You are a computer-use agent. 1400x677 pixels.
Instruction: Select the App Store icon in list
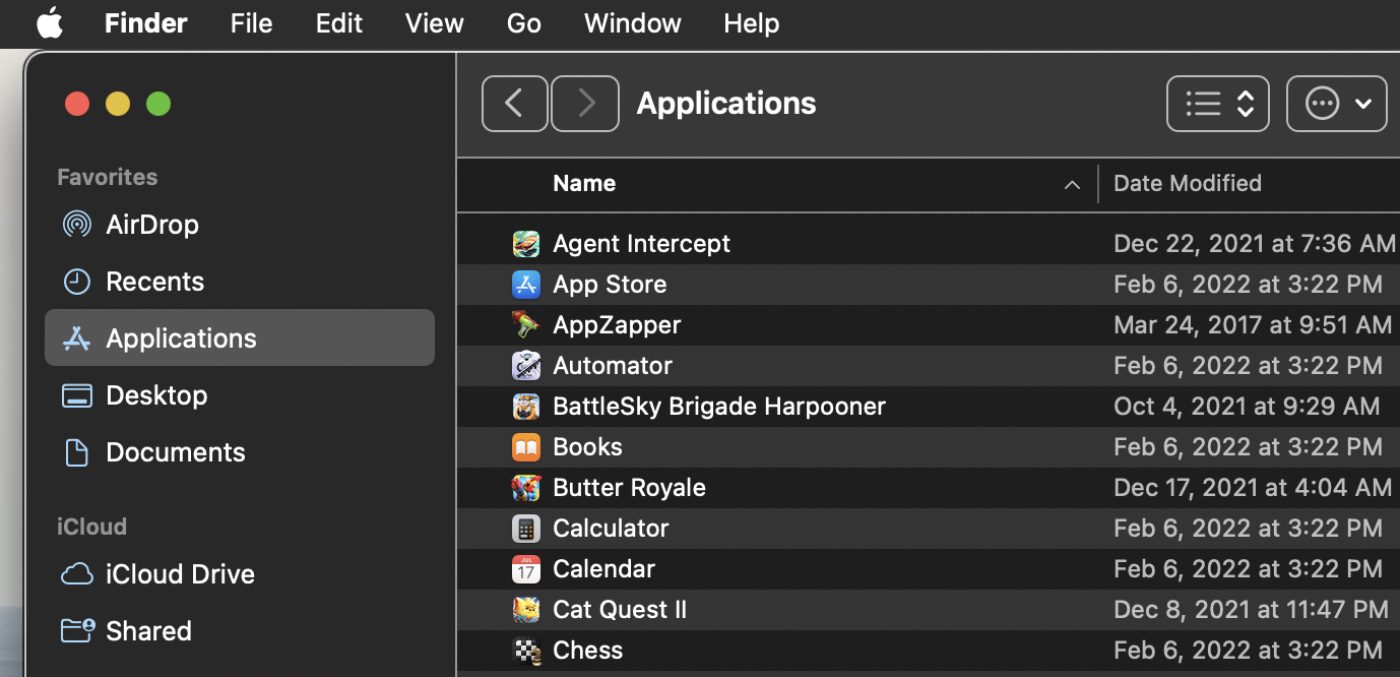(526, 285)
